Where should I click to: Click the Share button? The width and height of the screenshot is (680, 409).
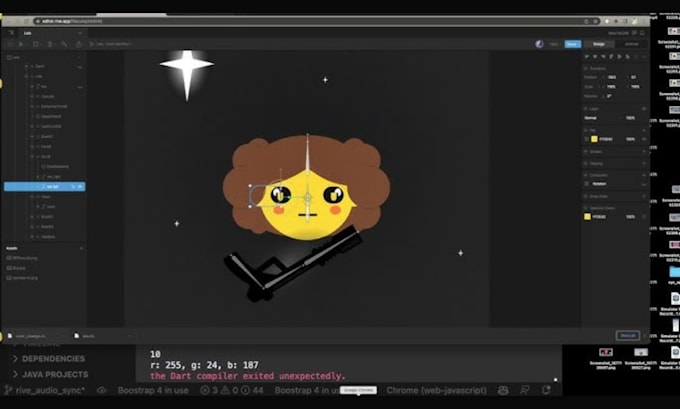pos(572,44)
